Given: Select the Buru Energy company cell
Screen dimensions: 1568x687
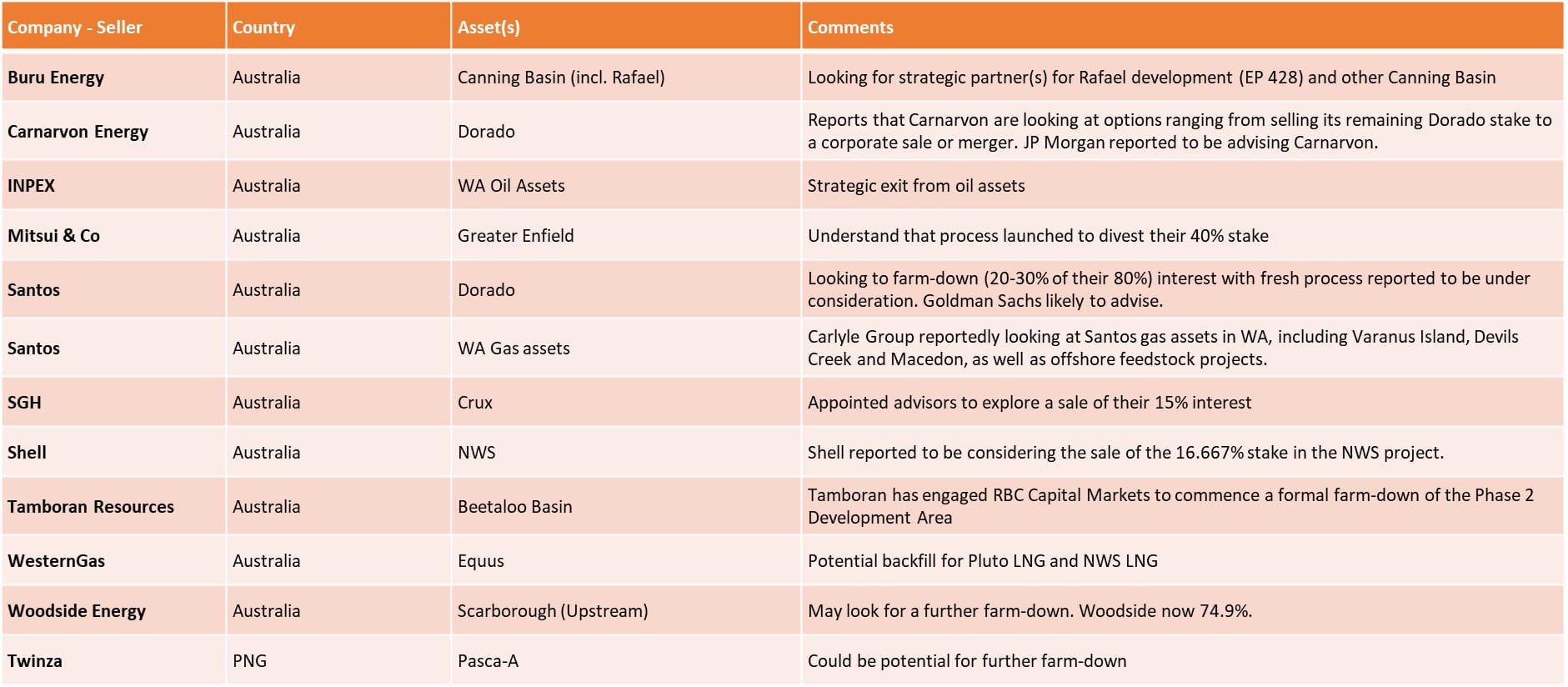Looking at the screenshot, I should click(x=56, y=78).
